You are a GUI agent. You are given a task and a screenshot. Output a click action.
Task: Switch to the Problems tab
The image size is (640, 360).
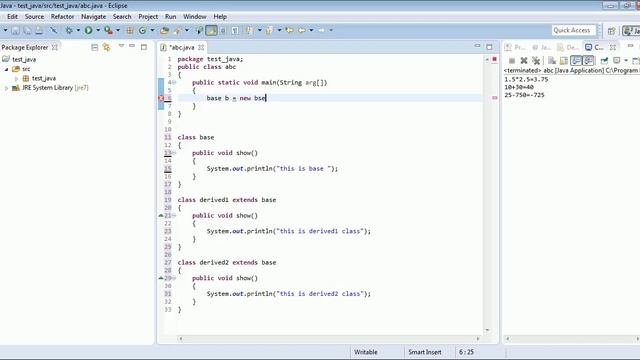(x=515, y=48)
